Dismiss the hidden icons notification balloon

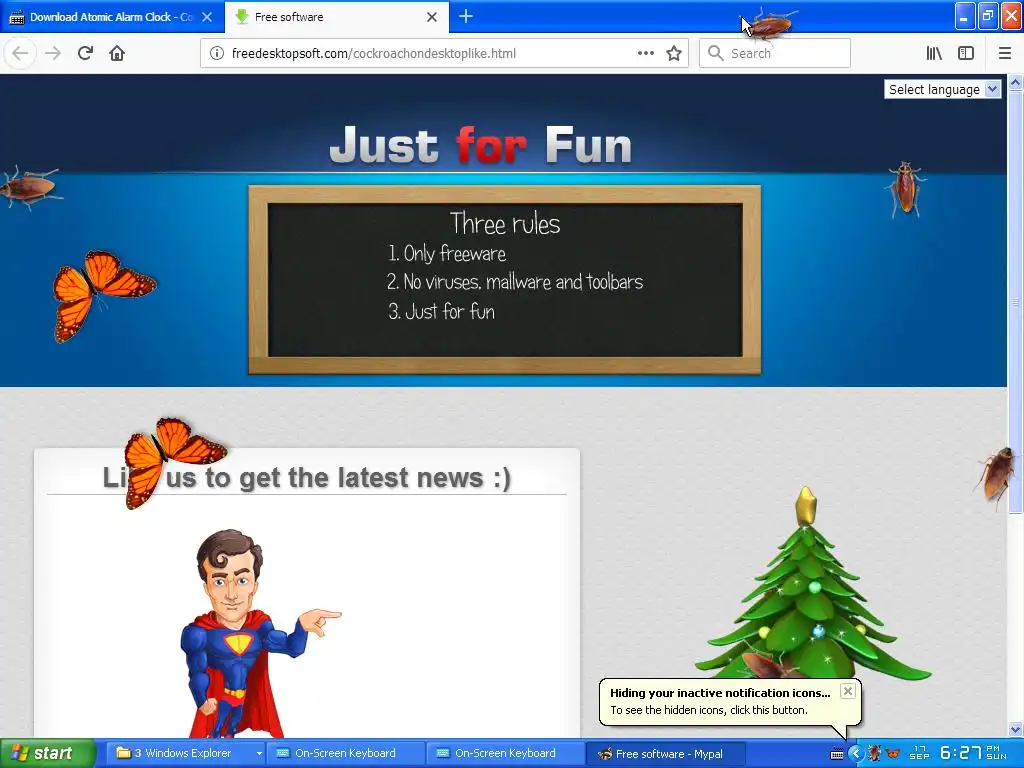847,691
